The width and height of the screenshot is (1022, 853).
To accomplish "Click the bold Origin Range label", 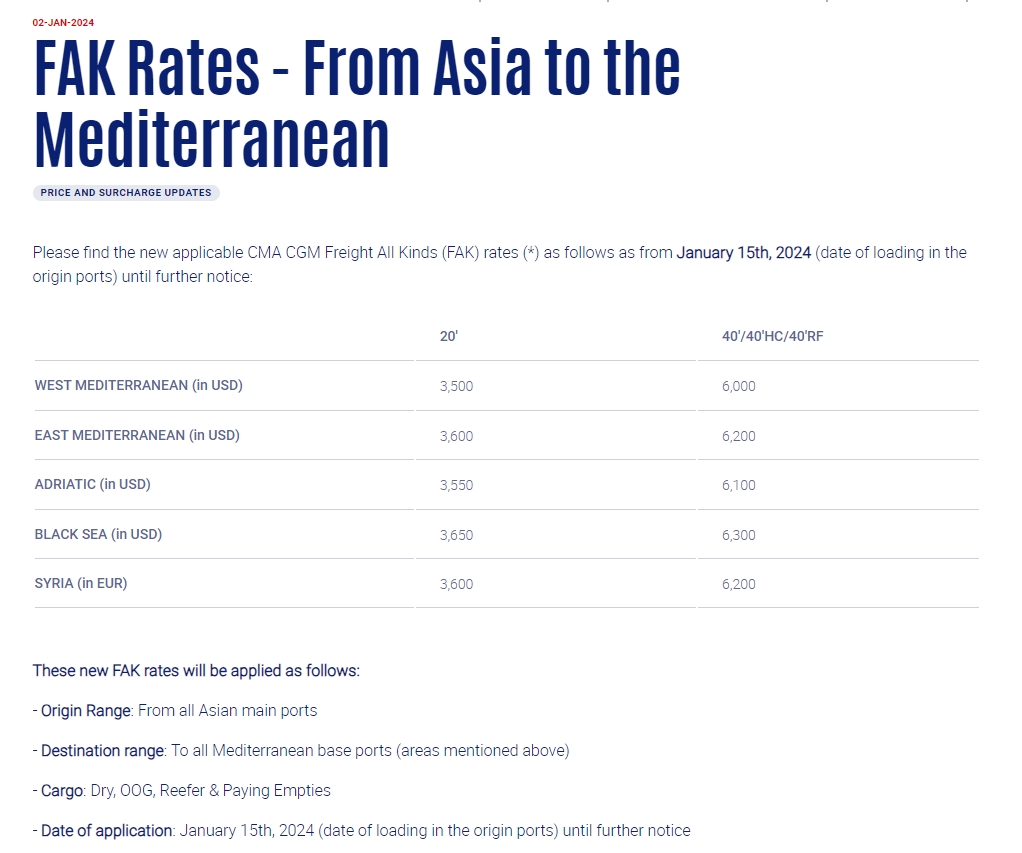I will point(85,711).
